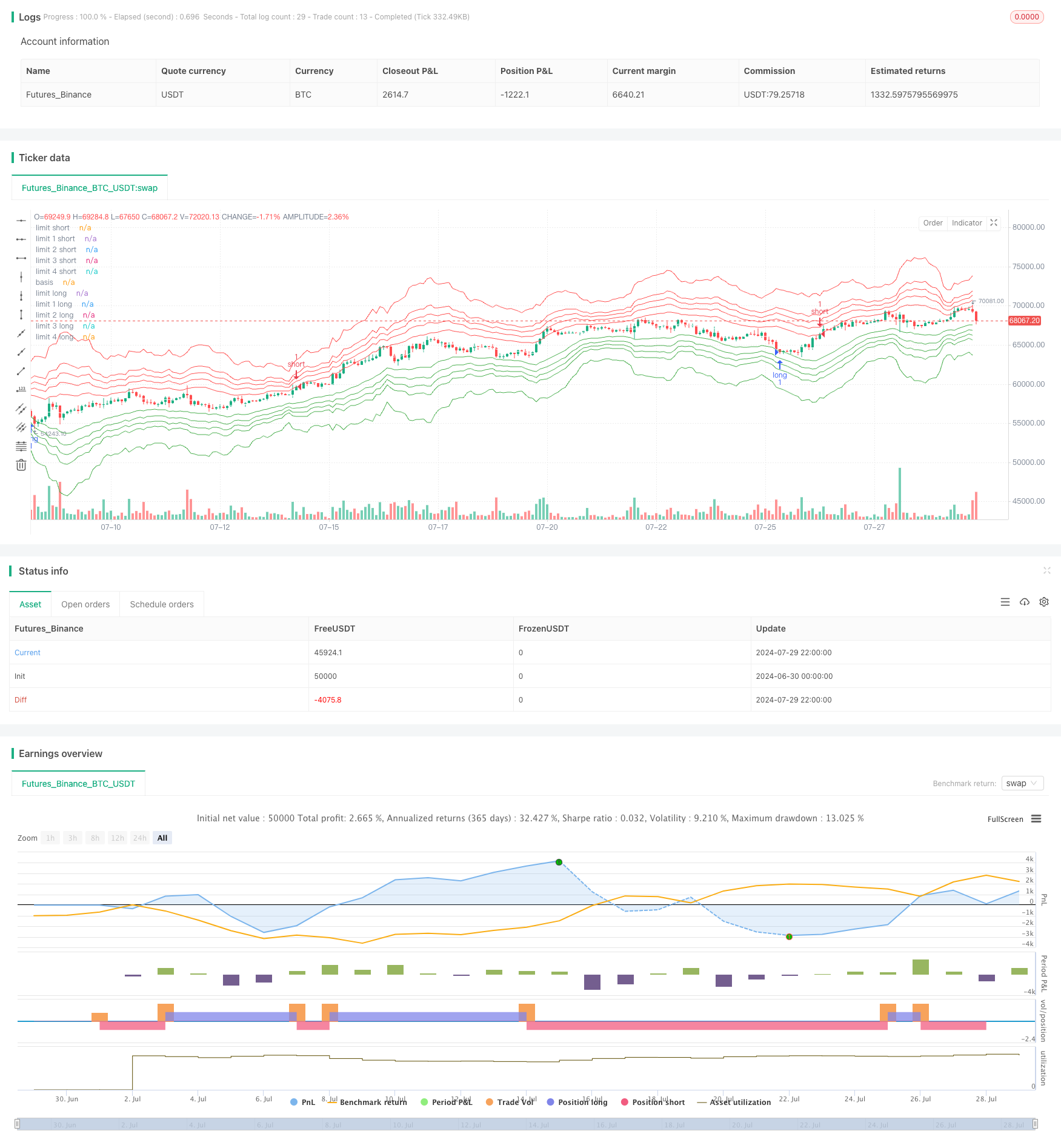The width and height of the screenshot is (1061, 1148).
Task: Set zoom range to 3h
Action: [73, 838]
